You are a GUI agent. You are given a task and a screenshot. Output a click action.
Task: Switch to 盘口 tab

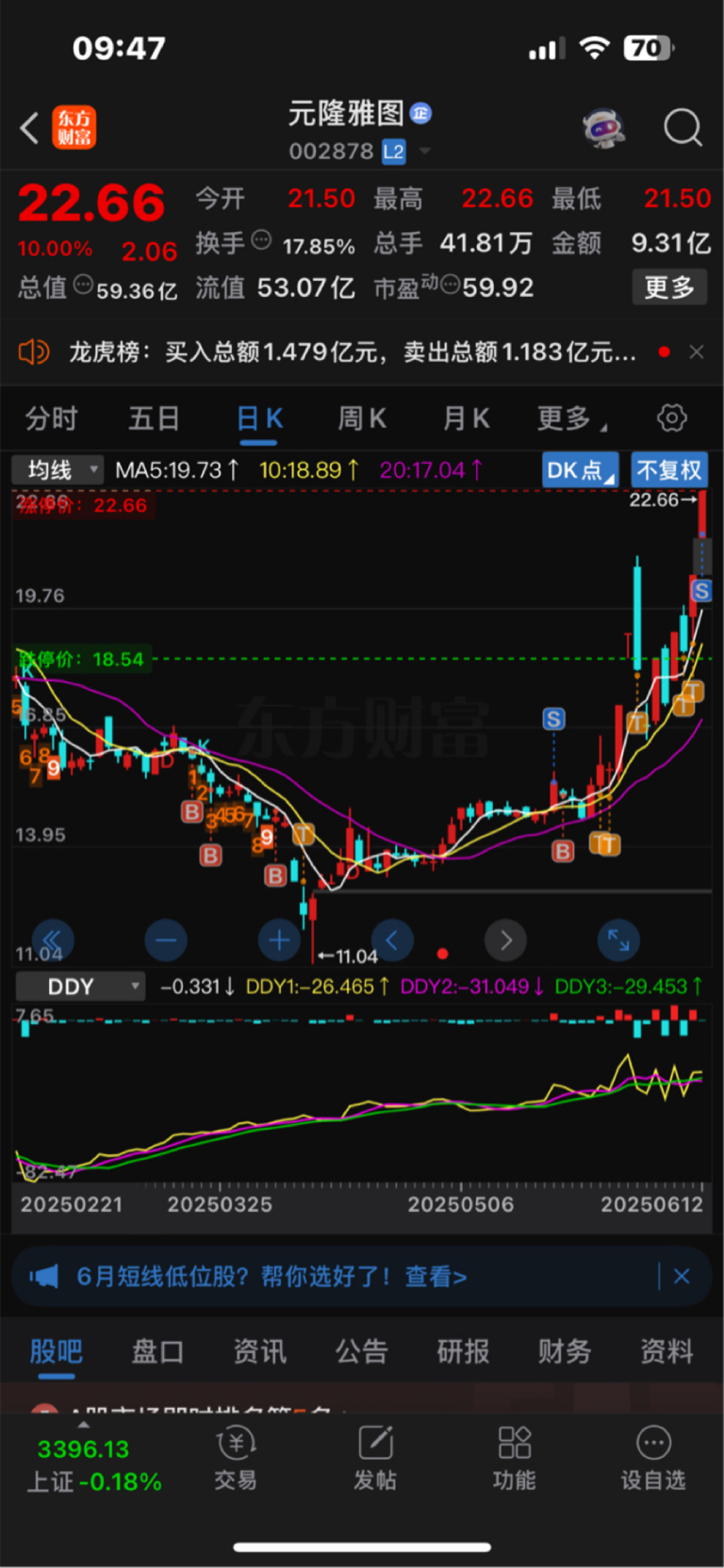(157, 1352)
